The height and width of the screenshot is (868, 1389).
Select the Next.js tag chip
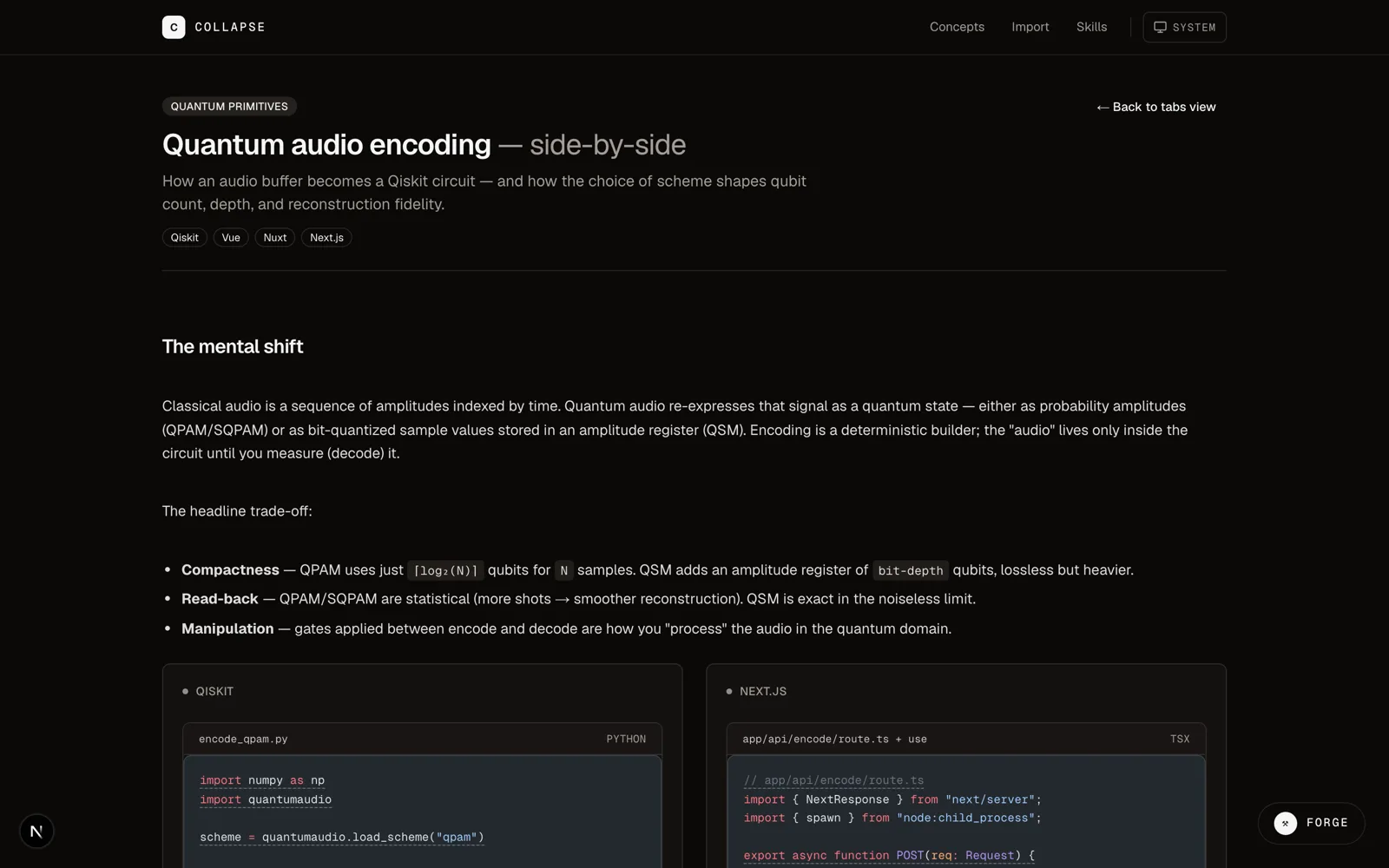[326, 238]
